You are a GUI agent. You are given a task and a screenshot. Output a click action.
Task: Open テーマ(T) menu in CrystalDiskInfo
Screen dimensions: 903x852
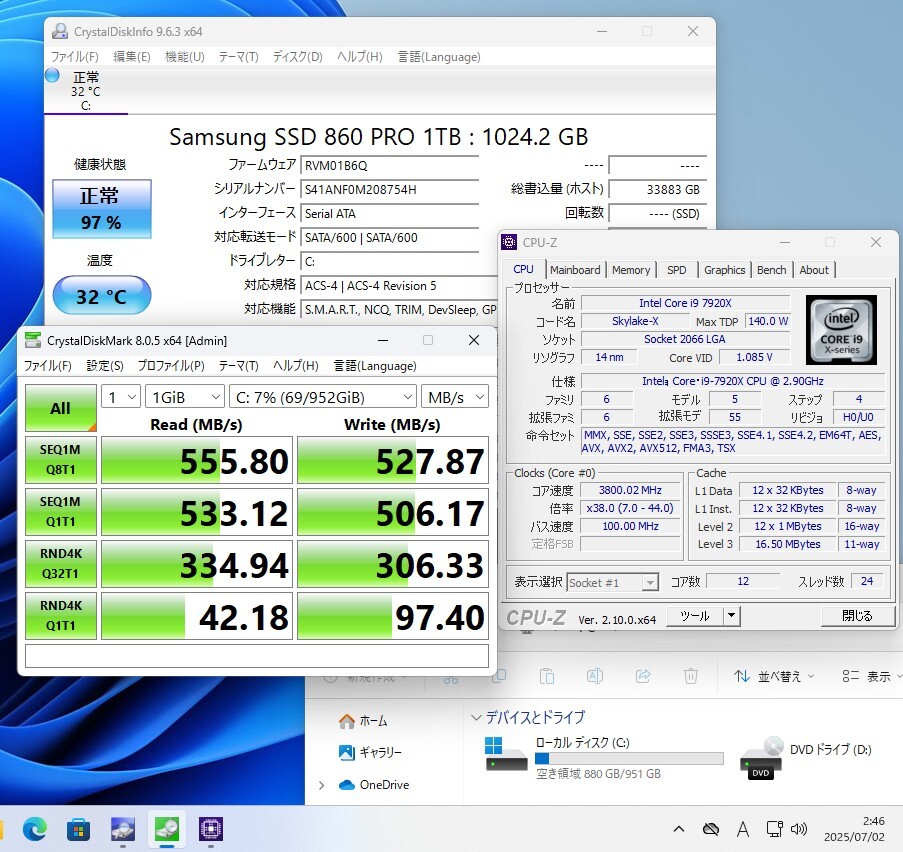[238, 56]
